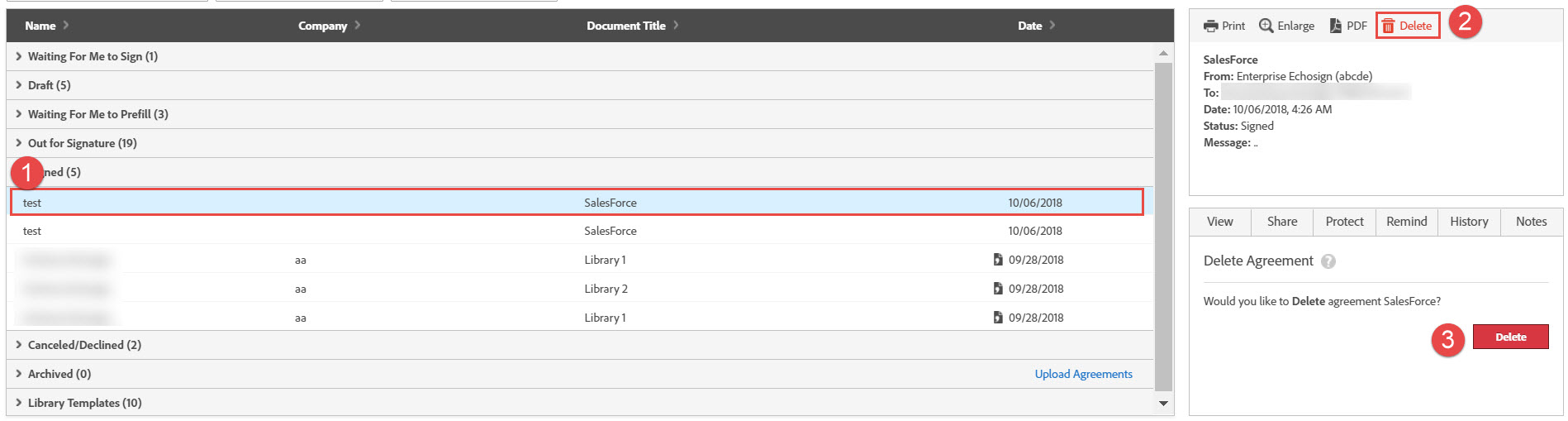Image resolution: width=1568 pixels, height=421 pixels.
Task: Open help icon beside Delete Agreement
Action: coord(1328,261)
